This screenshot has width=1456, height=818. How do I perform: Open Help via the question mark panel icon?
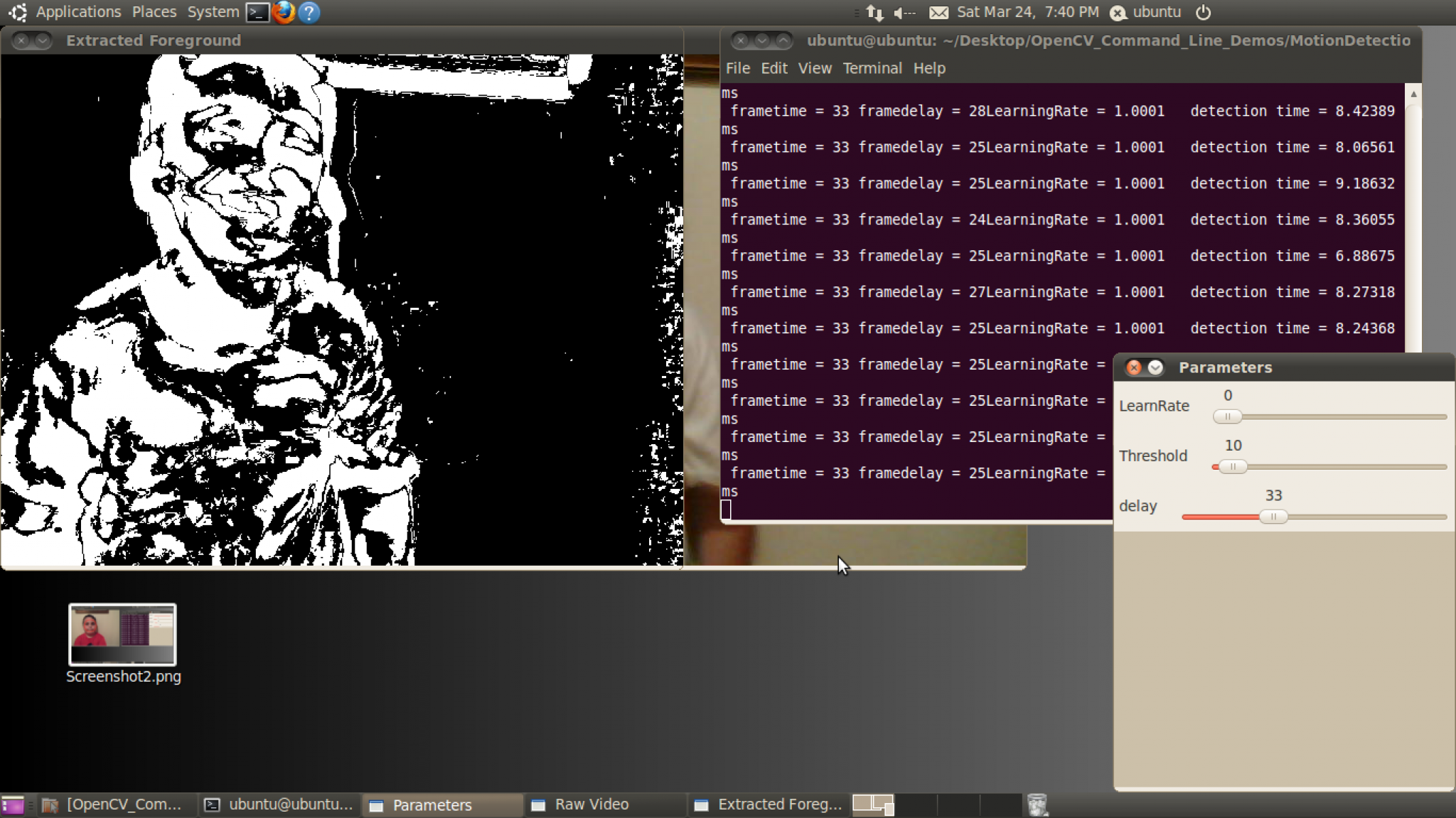coord(309,12)
